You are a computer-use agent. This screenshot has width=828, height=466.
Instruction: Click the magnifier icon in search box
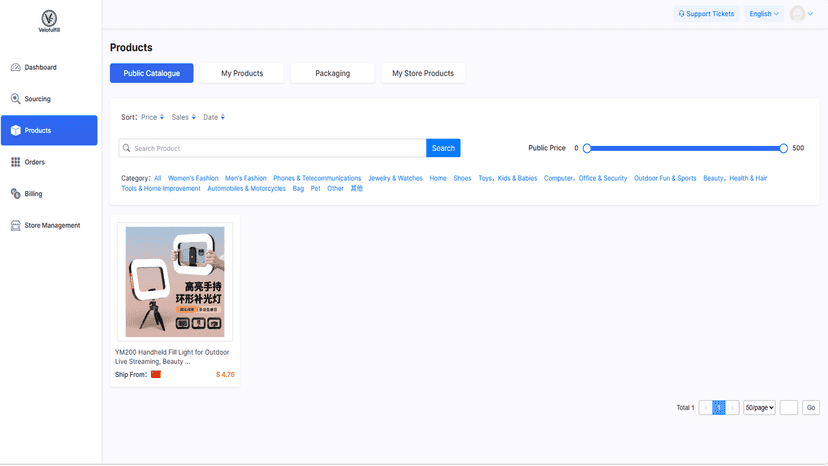(x=126, y=148)
